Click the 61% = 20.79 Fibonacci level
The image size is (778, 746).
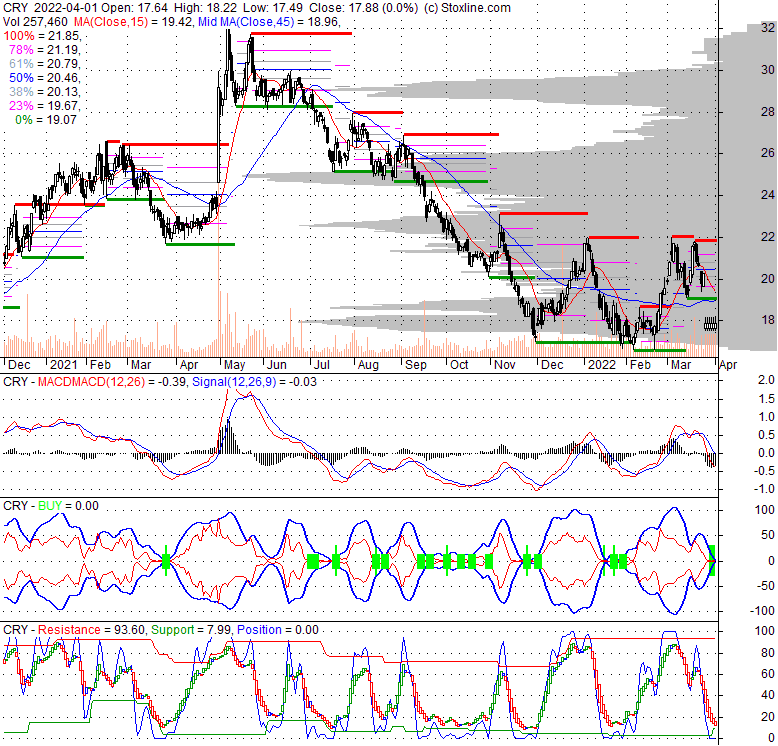[x=45, y=63]
